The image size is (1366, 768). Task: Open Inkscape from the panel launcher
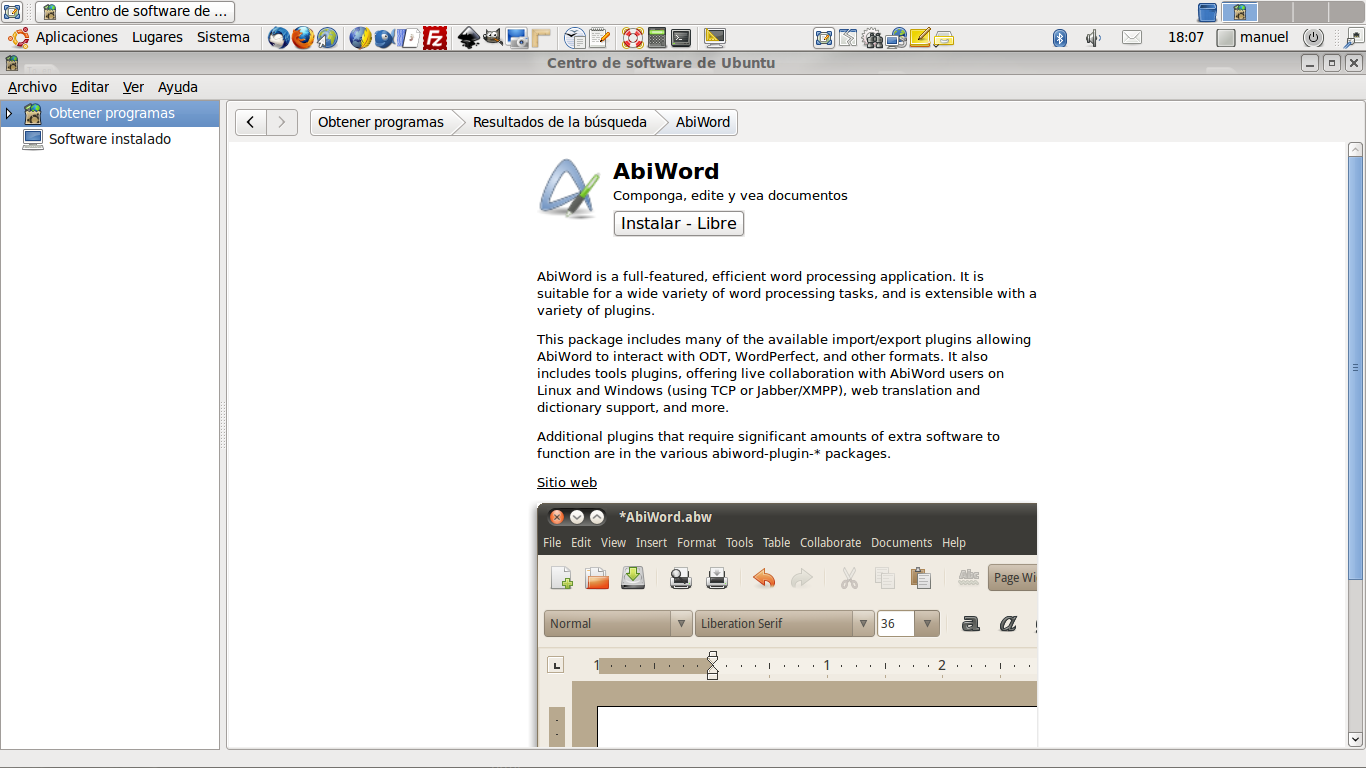pos(468,38)
